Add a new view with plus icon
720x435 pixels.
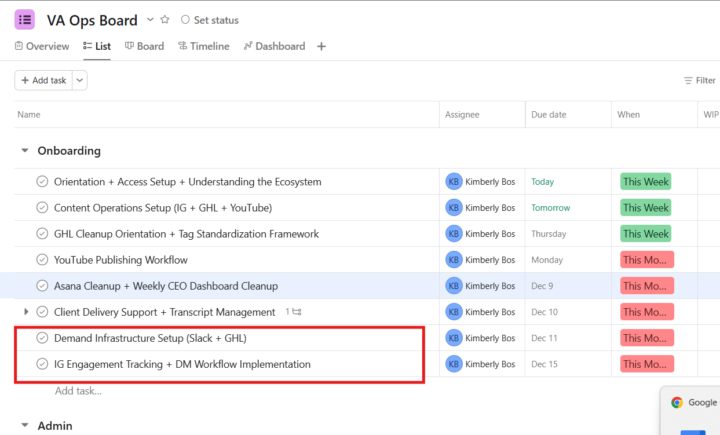[321, 46]
